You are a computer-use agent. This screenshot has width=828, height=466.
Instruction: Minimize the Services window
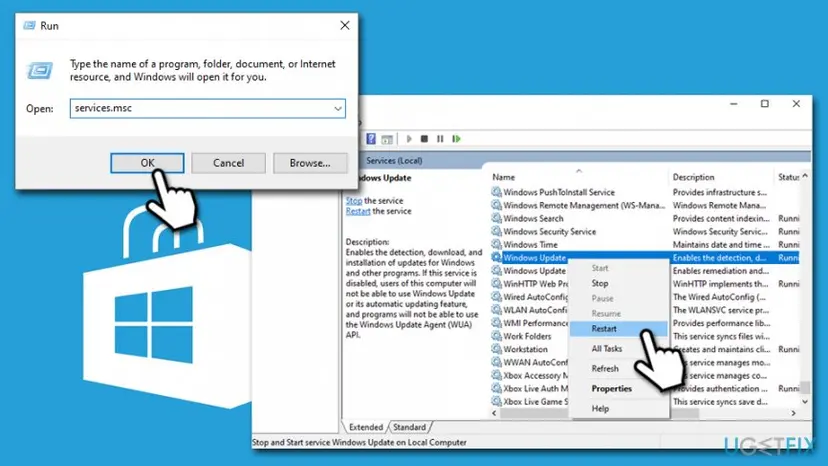tap(733, 104)
